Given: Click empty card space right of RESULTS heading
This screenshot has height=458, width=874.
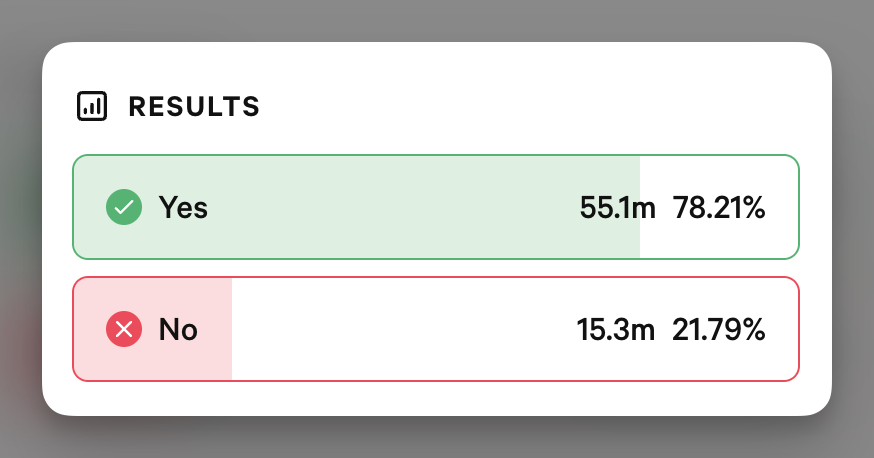Looking at the screenshot, I should (530, 106).
